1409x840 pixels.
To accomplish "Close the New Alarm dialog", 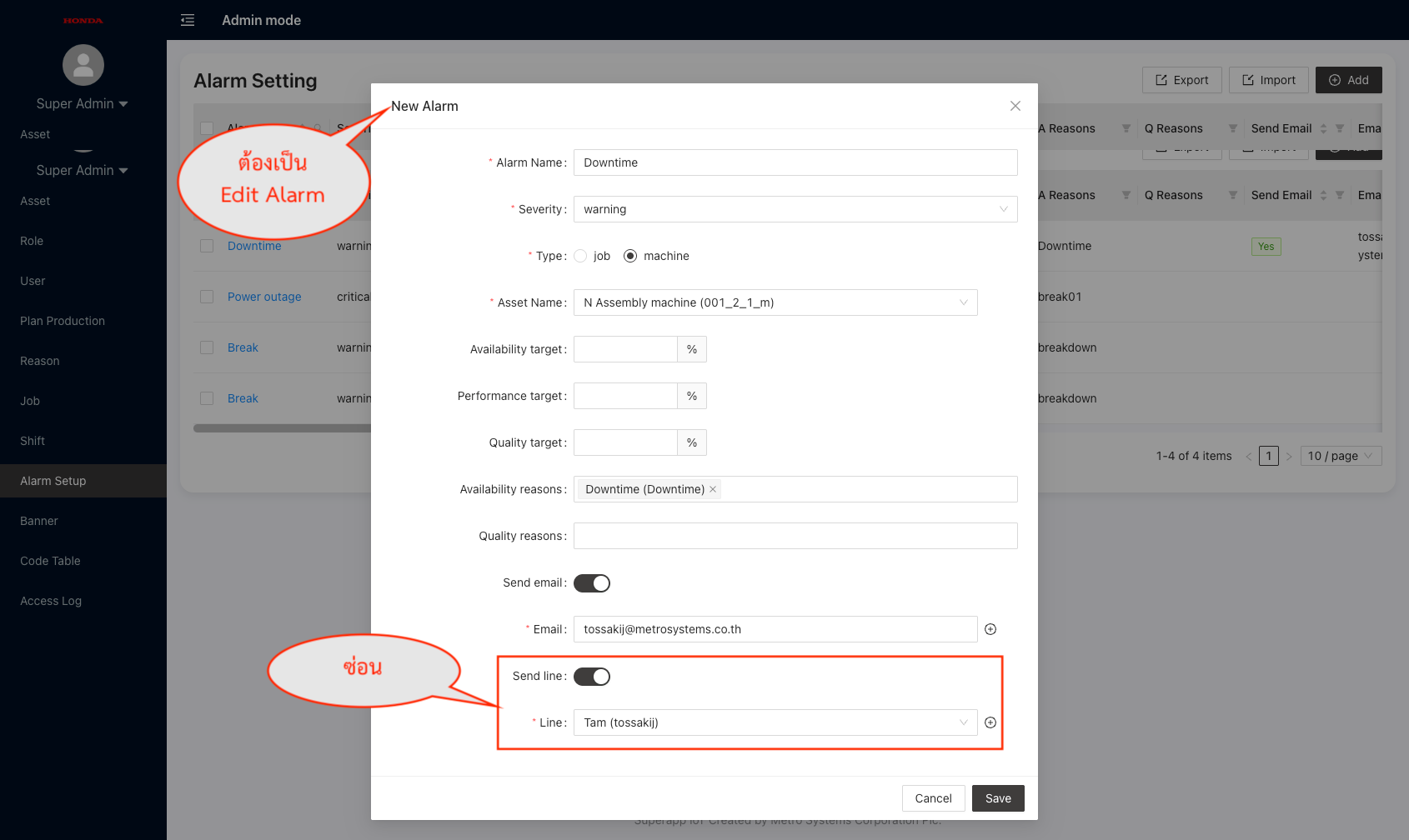I will (1015, 106).
